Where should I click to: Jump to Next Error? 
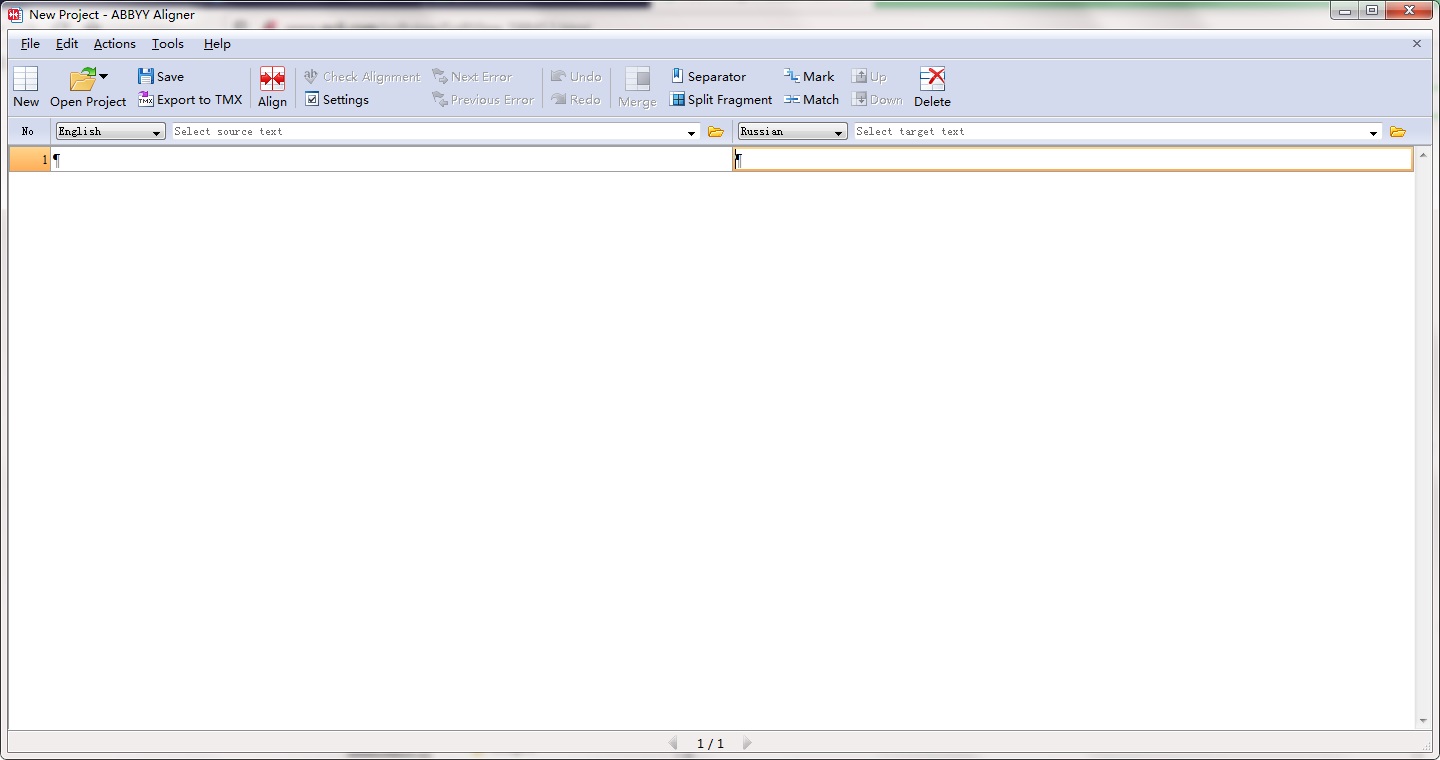tap(472, 76)
